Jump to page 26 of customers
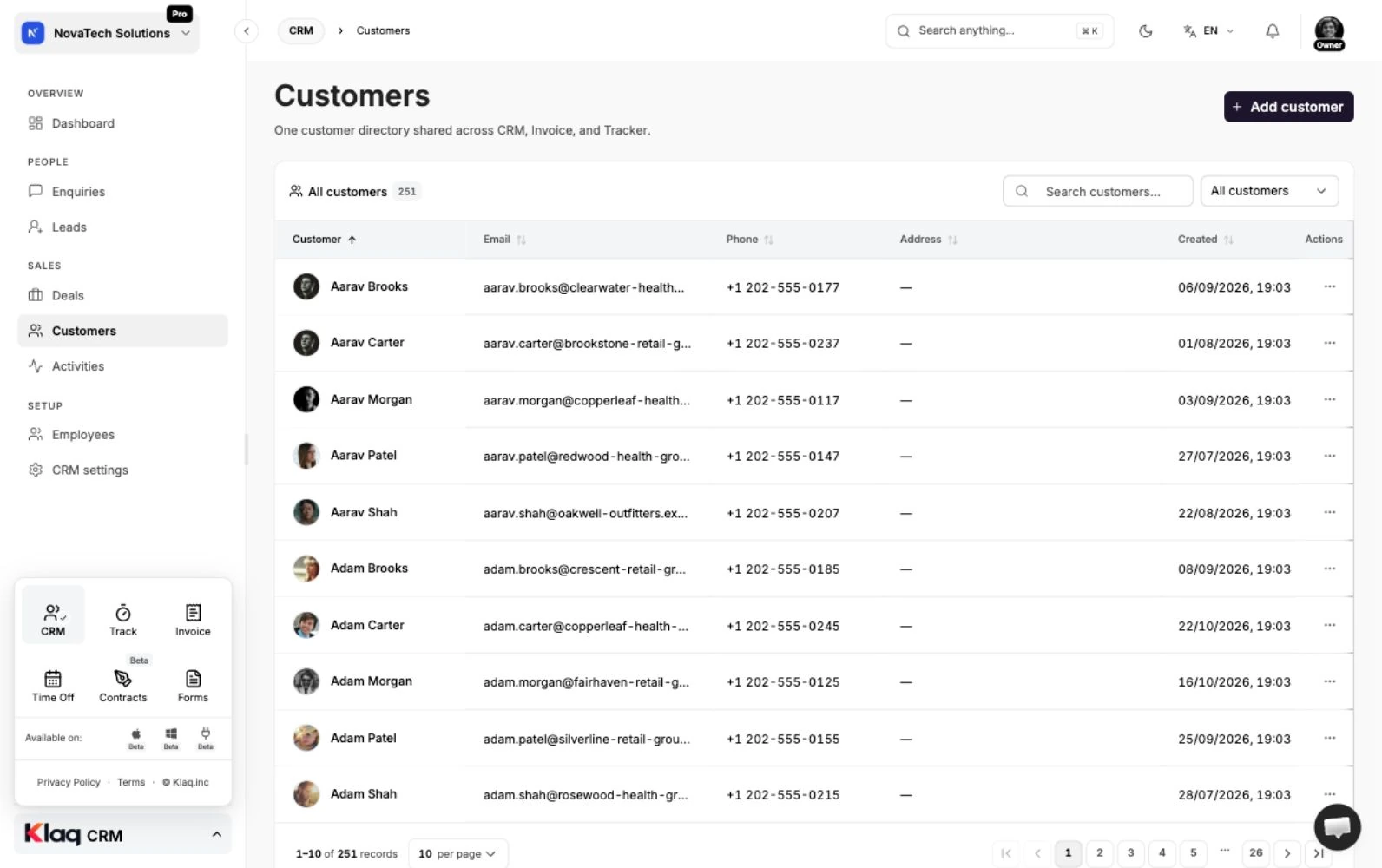This screenshot has height=868, width=1382. tap(1255, 853)
